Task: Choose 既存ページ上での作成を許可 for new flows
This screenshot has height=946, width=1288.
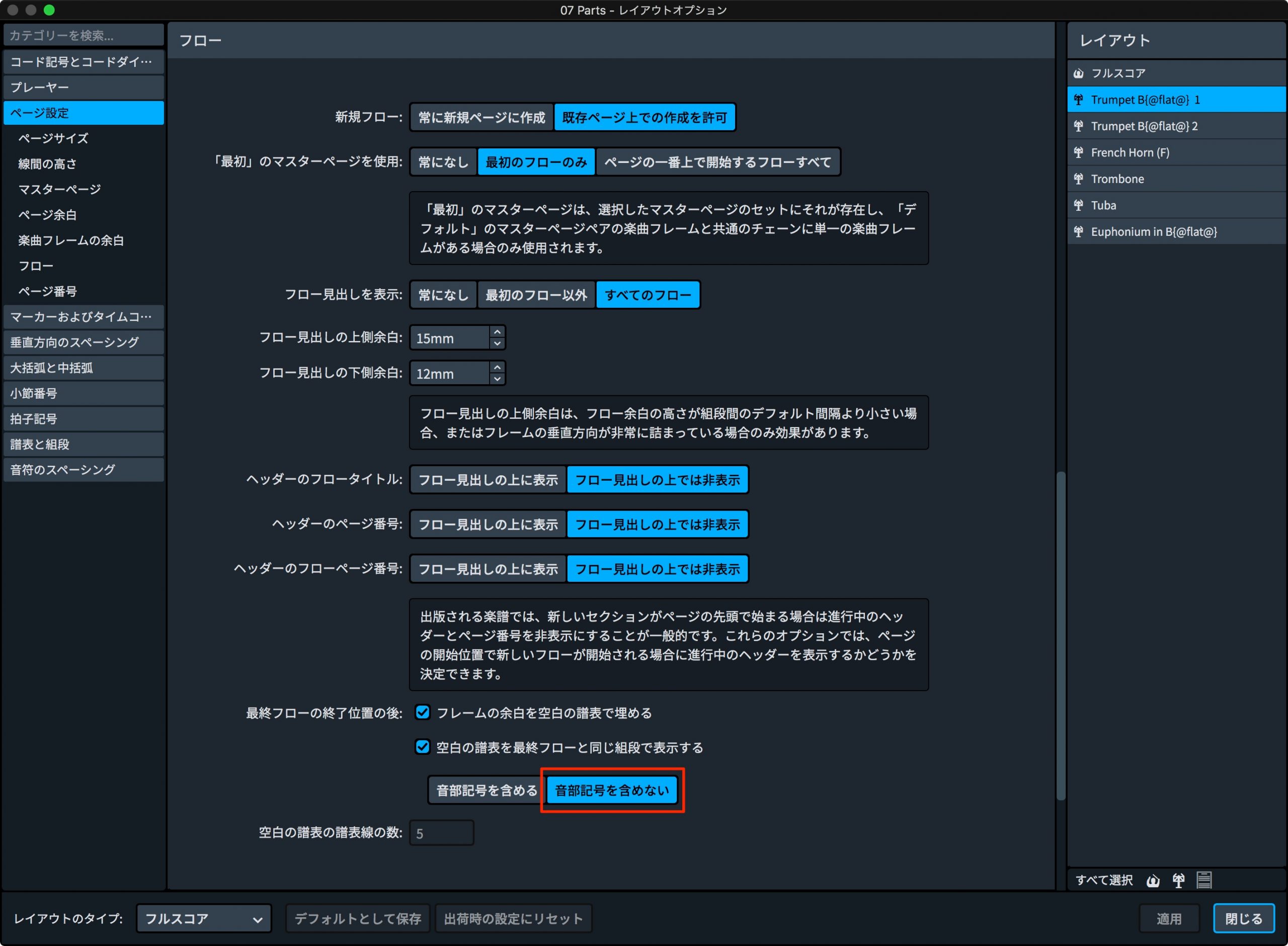Action: 645,117
